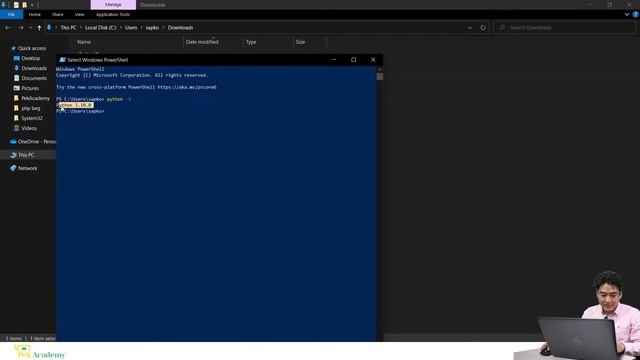Open Documents in the navigation pane
640x360 pixels.
click(34, 78)
